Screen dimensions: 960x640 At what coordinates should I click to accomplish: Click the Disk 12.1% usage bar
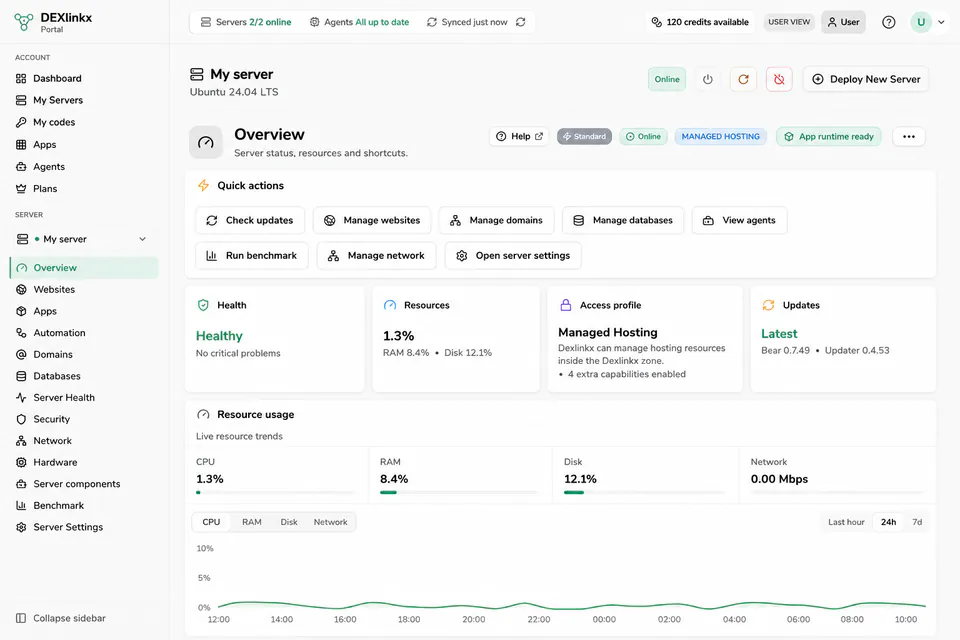[645, 492]
